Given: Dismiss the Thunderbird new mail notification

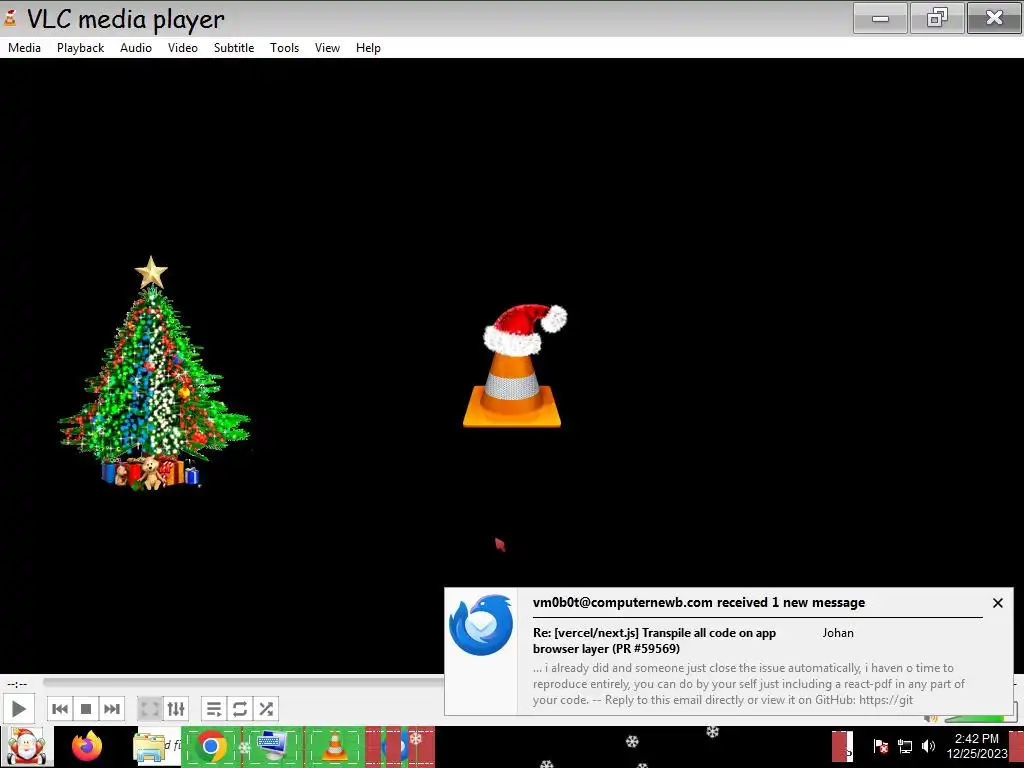Looking at the screenshot, I should tap(997, 603).
